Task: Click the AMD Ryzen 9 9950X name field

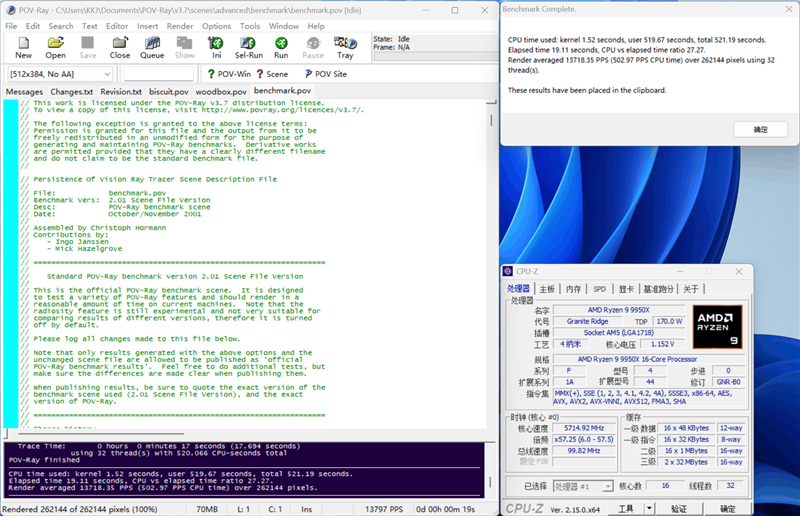Action: point(618,310)
